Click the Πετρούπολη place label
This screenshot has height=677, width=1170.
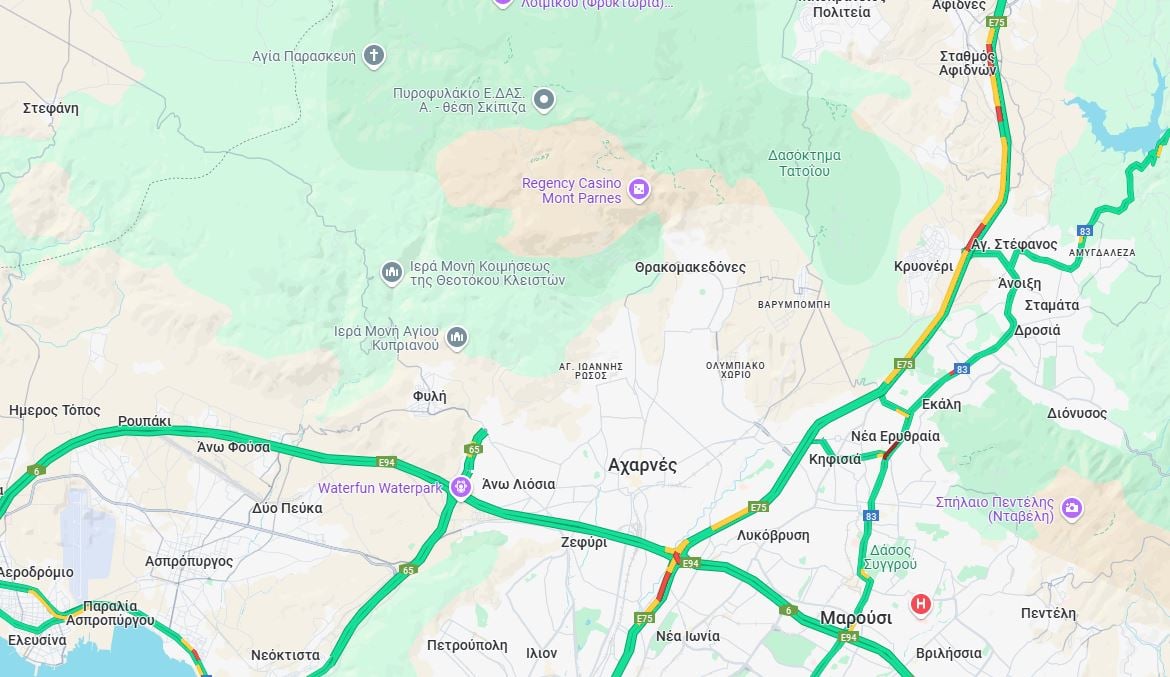point(467,645)
